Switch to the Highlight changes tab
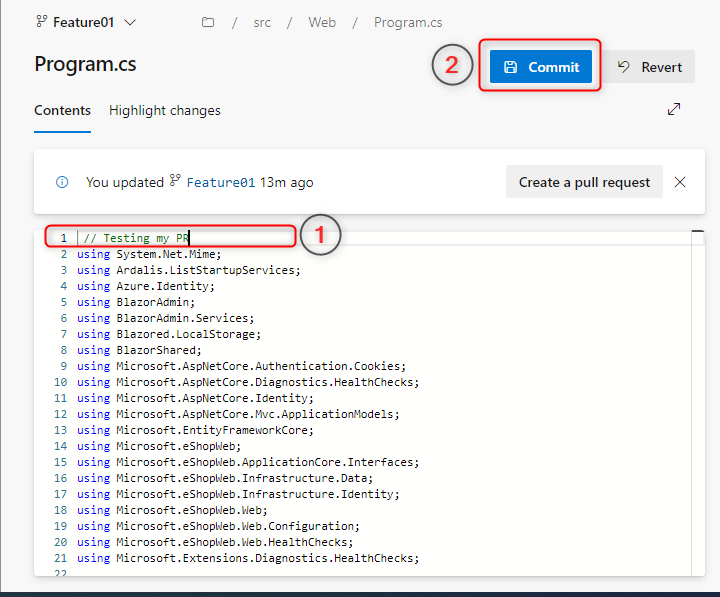720x597 pixels. (x=165, y=111)
